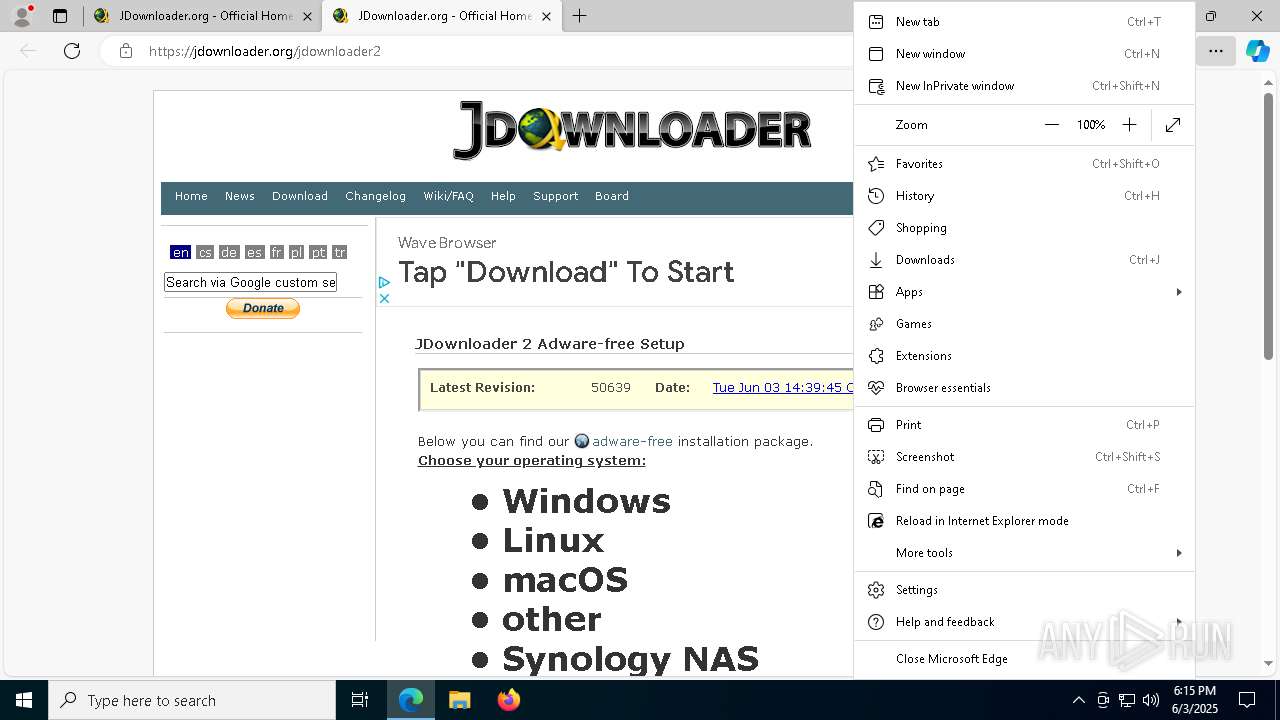Open the Board nav link
The width and height of the screenshot is (1280, 720).
pyautogui.click(x=612, y=196)
